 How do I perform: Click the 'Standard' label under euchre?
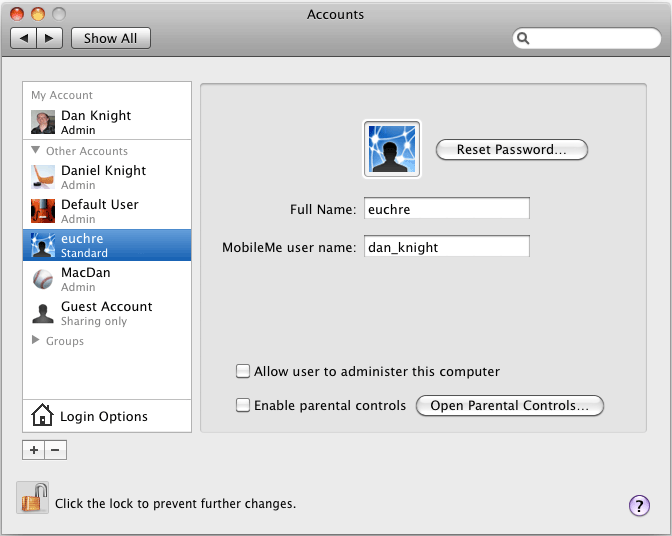(84, 253)
